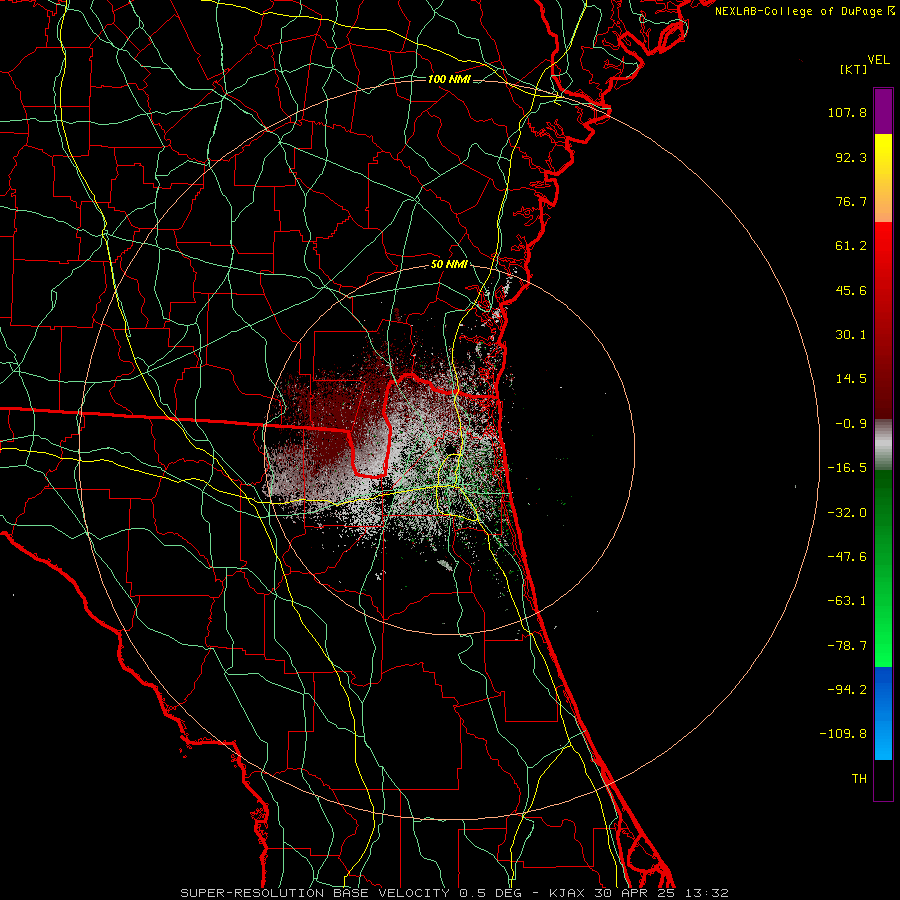Click the -47.6 velocity scale value
The width and height of the screenshot is (900, 900).
[x=847, y=557]
